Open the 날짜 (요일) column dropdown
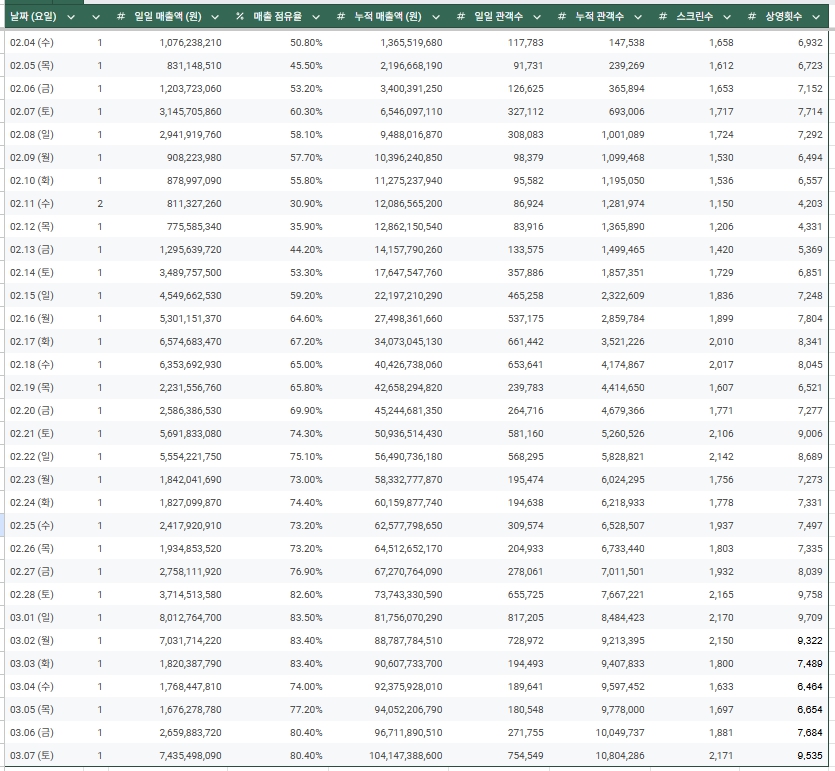This screenshot has height=771, width=835. (68, 17)
